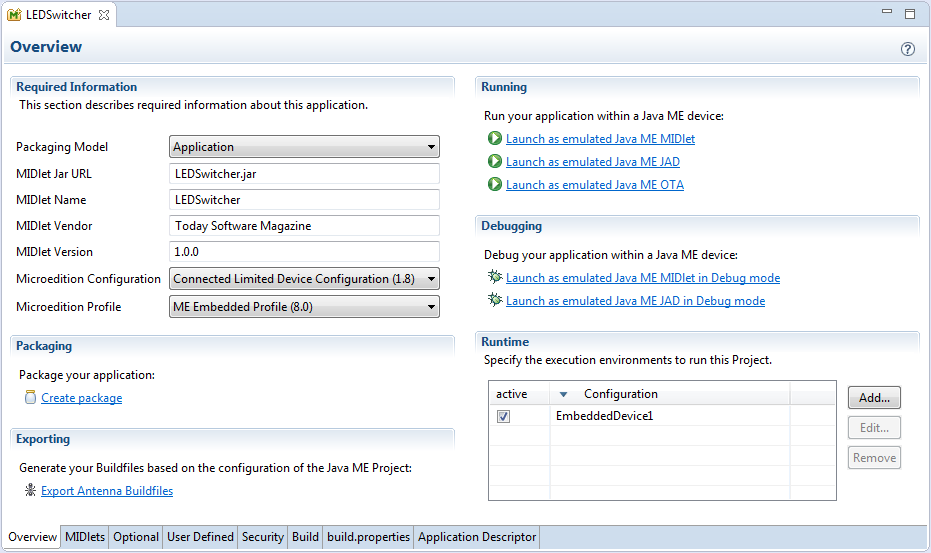This screenshot has height=553, width=931.
Task: Click the Add... button in Runtime
Action: click(x=874, y=397)
